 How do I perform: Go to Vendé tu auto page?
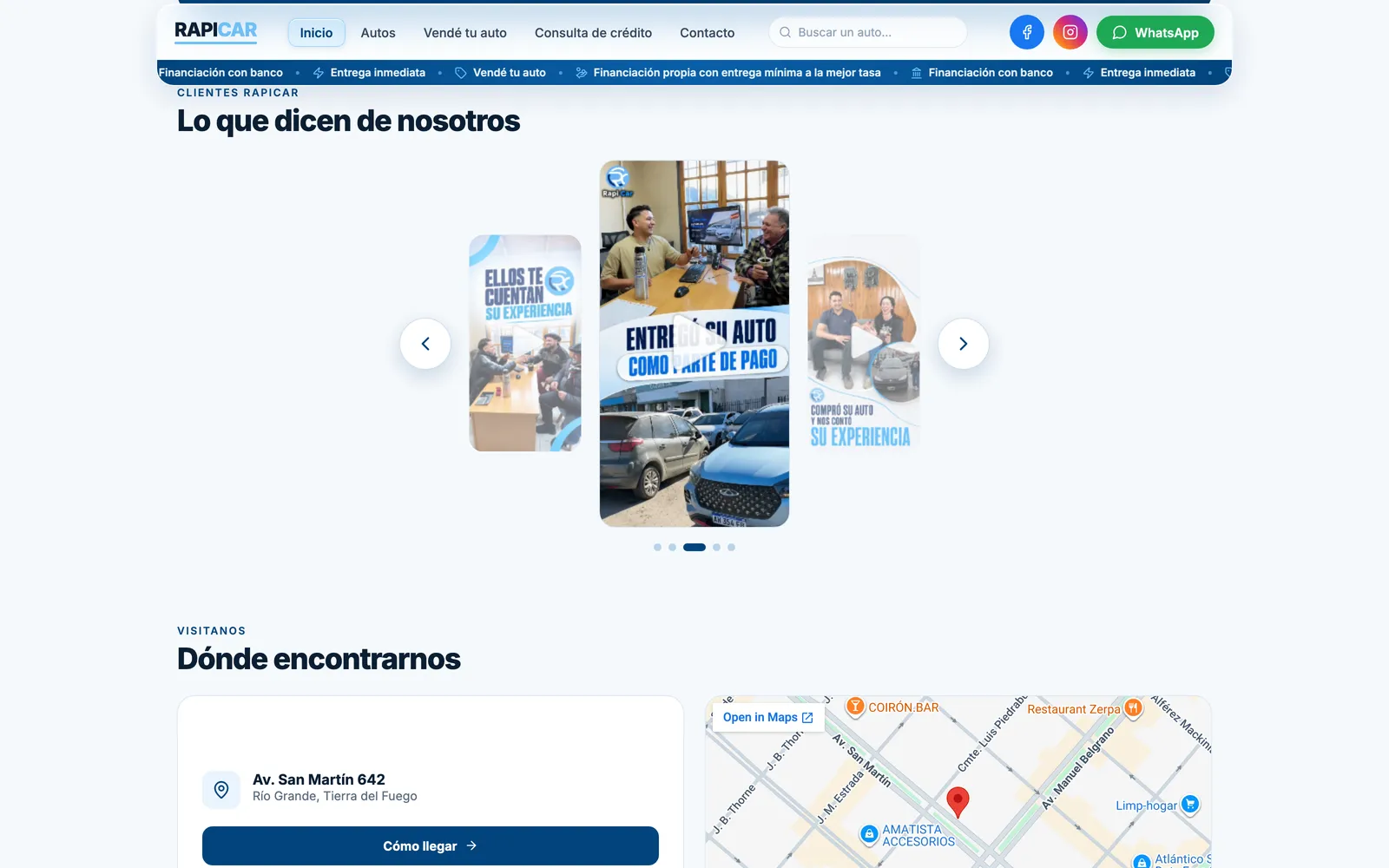tap(464, 32)
